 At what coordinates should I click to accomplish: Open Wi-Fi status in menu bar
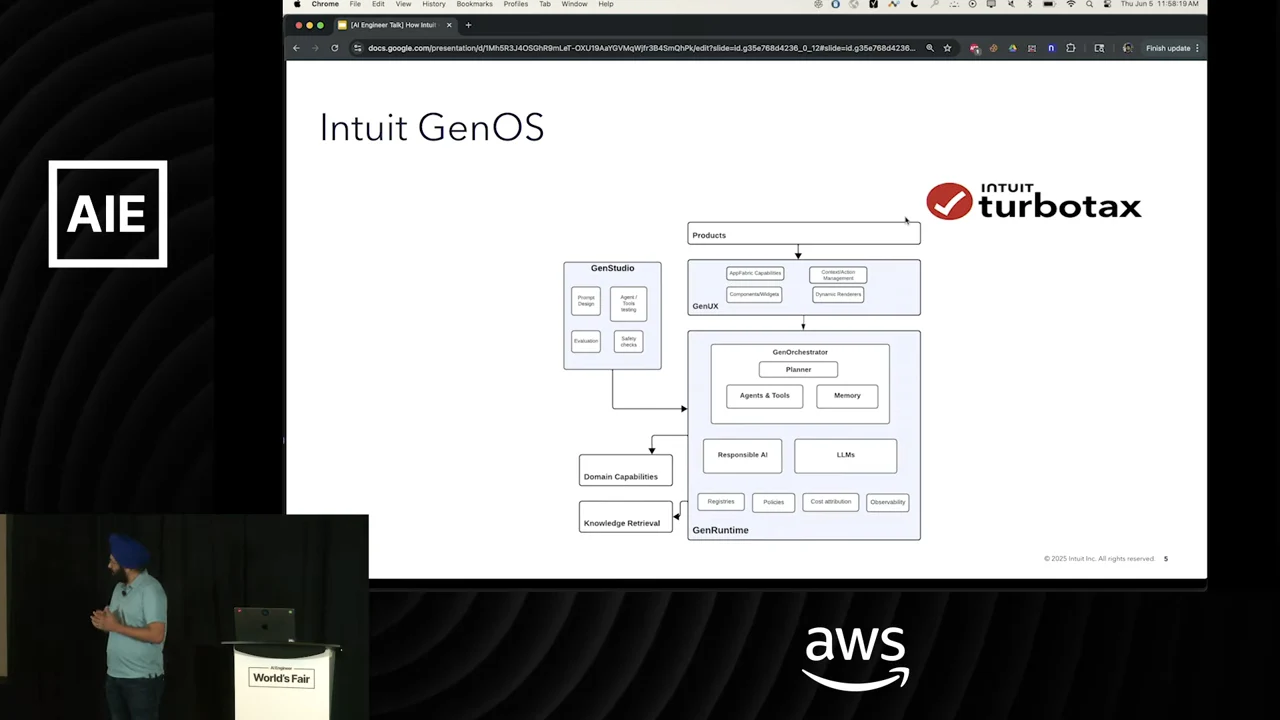[1071, 4]
